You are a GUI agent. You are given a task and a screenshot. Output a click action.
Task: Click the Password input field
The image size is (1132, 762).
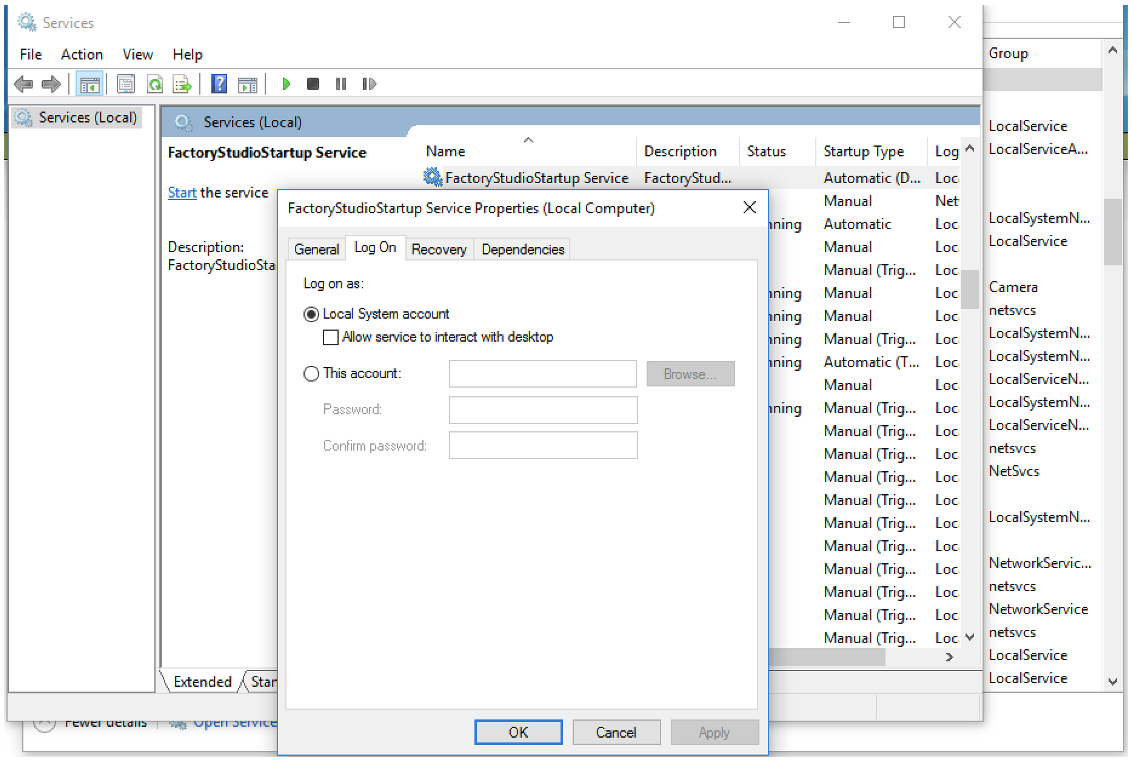pos(543,410)
